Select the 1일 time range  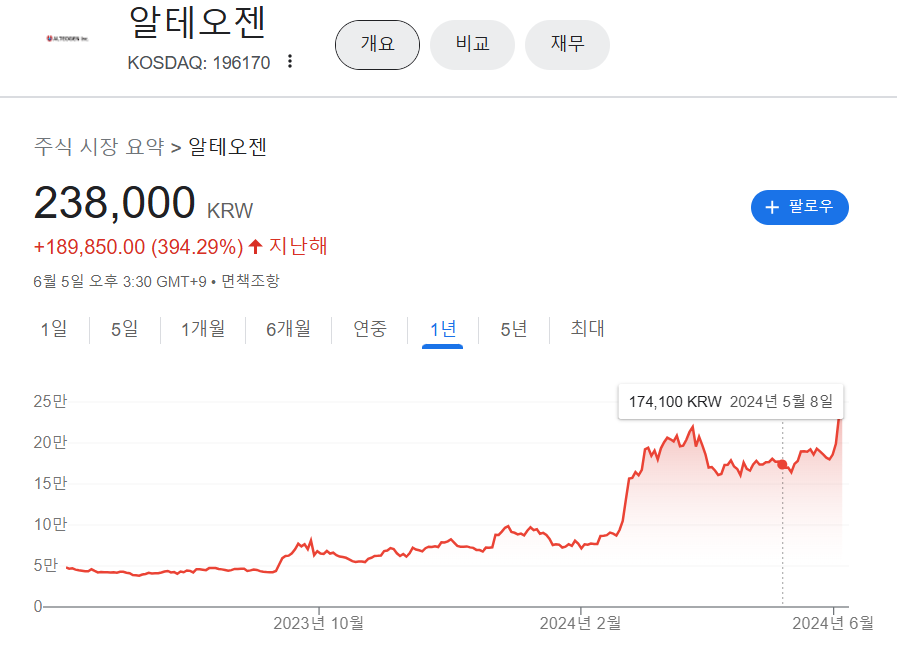pyautogui.click(x=54, y=329)
